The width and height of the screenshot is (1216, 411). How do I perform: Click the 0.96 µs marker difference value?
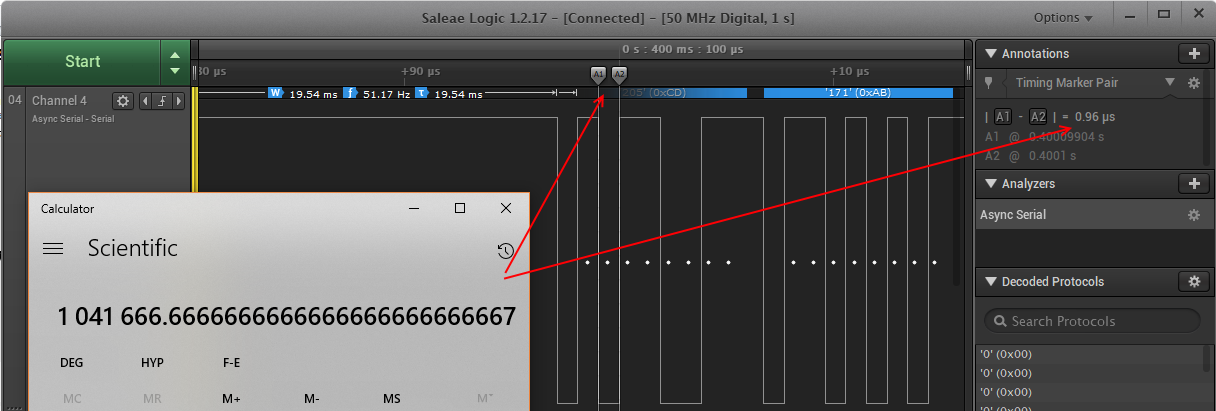[1095, 117]
